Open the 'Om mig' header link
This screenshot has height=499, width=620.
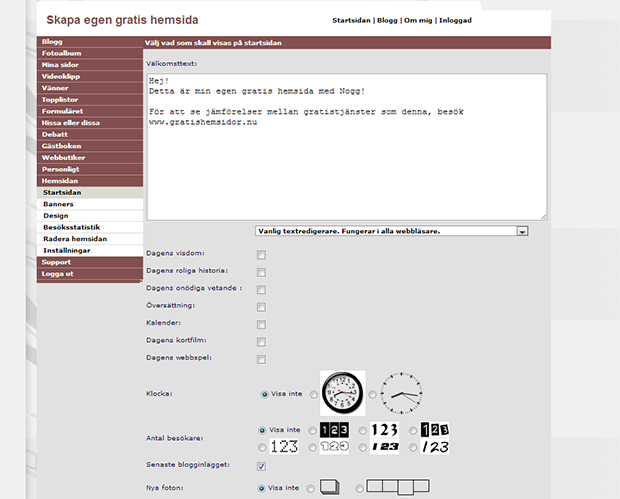pyautogui.click(x=418, y=20)
